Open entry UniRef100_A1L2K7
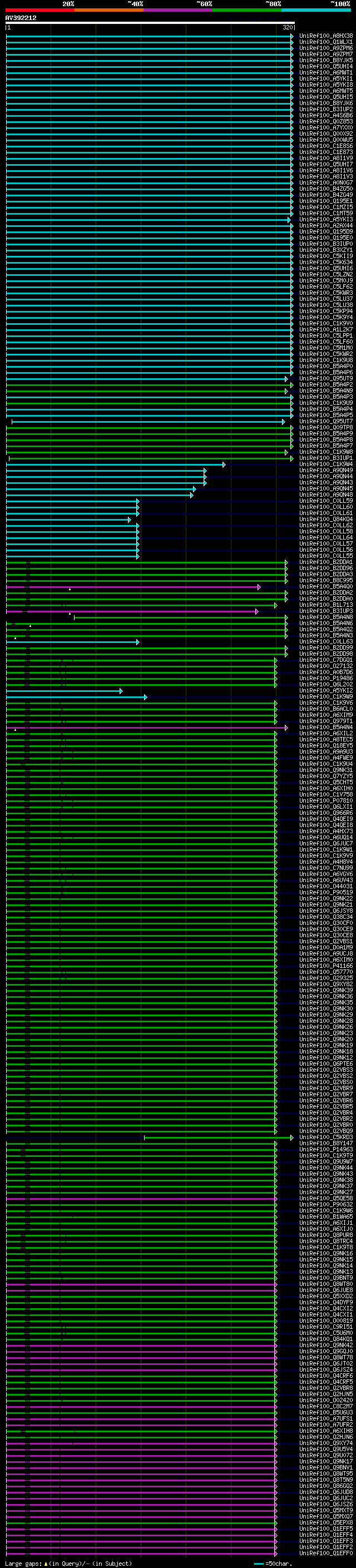Viewport: 356px width, 1568px height. [325, 329]
